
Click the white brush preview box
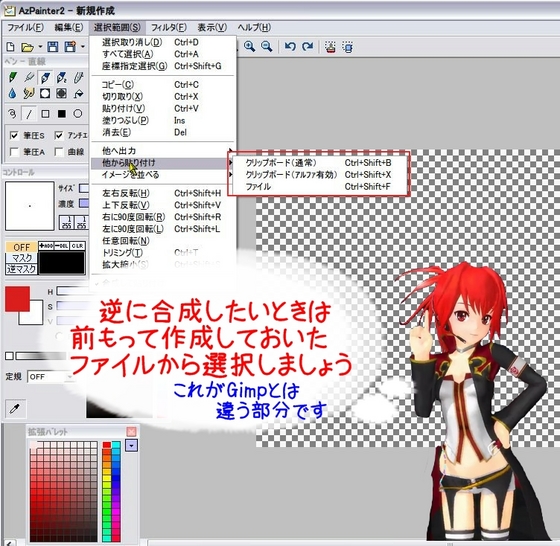[x=30, y=206]
